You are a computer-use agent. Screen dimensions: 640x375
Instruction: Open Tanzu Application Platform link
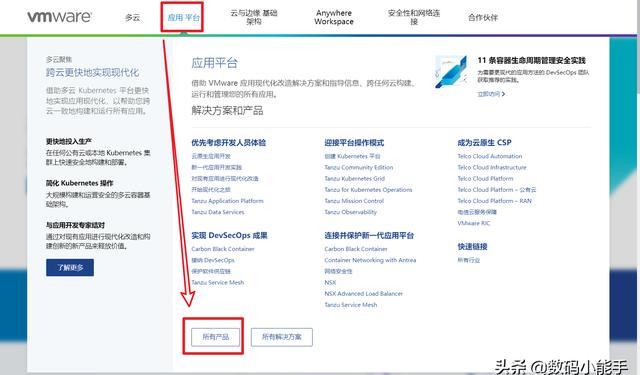[227, 201]
